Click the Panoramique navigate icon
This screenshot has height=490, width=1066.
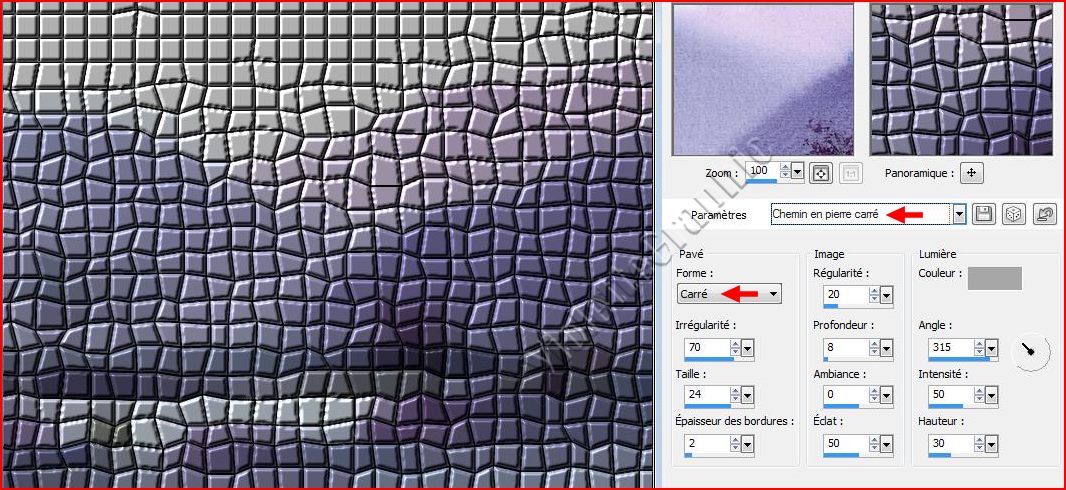[972, 172]
